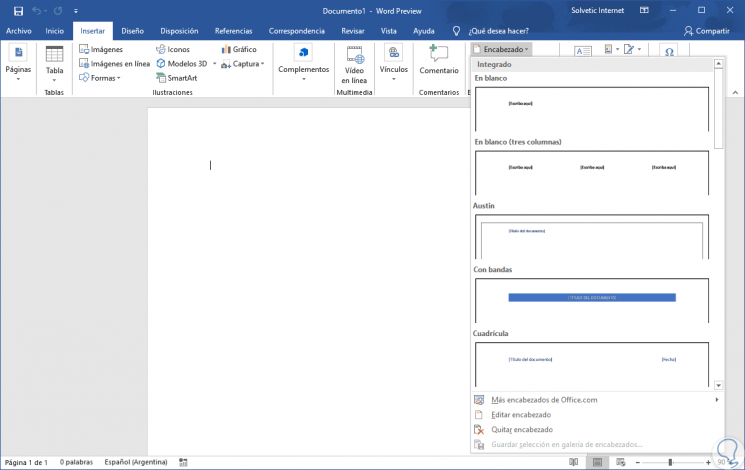Click the Solvetic Internet account name
This screenshot has height=470, width=745.
597,10
